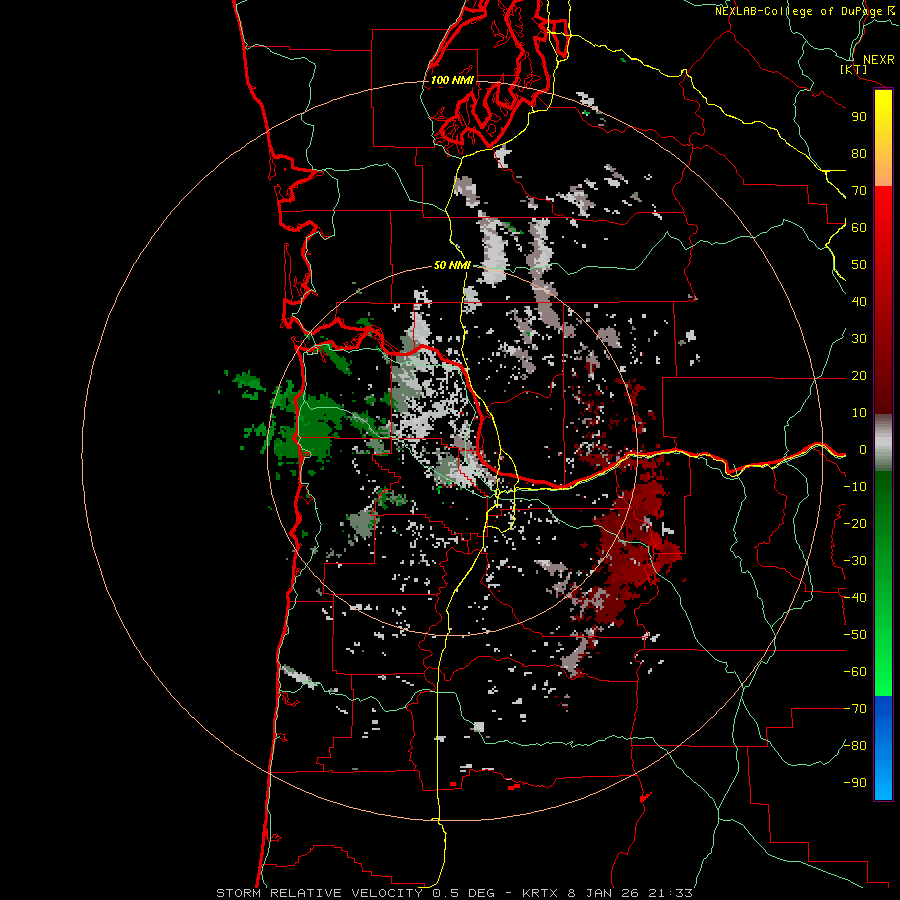Viewport: 900px width, 900px height.
Task: Click the 30 value on the velocity scale
Action: click(859, 339)
